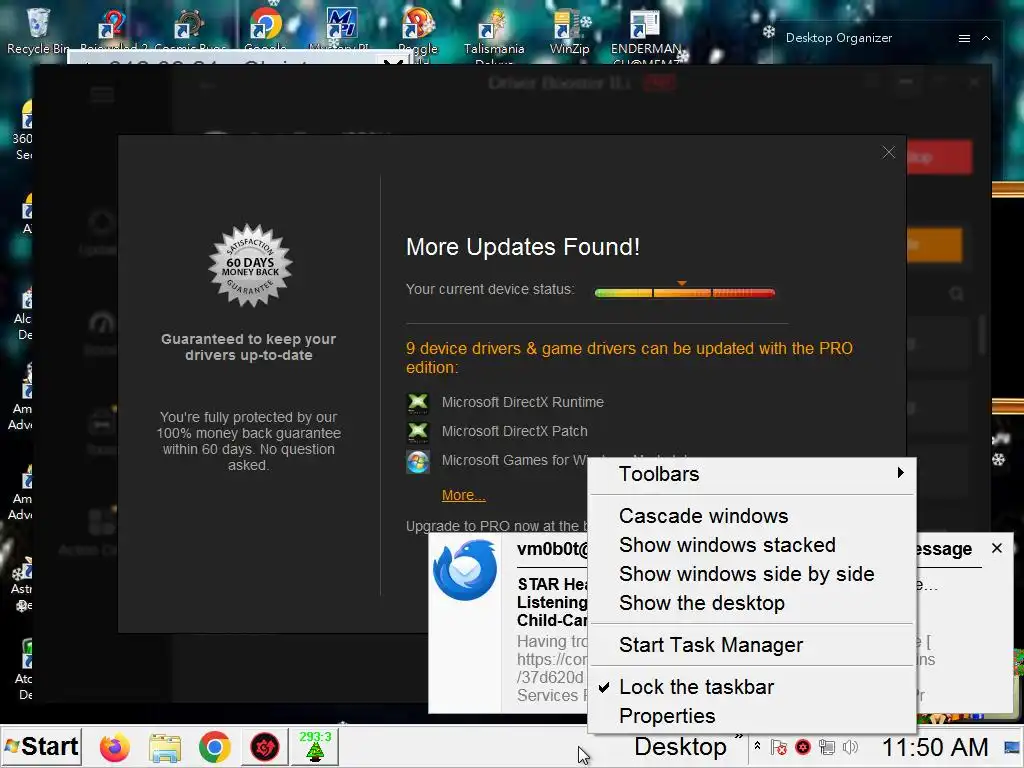This screenshot has width=1024, height=768.
Task: Click the Show desktop corner button
Action: tap(1013, 746)
